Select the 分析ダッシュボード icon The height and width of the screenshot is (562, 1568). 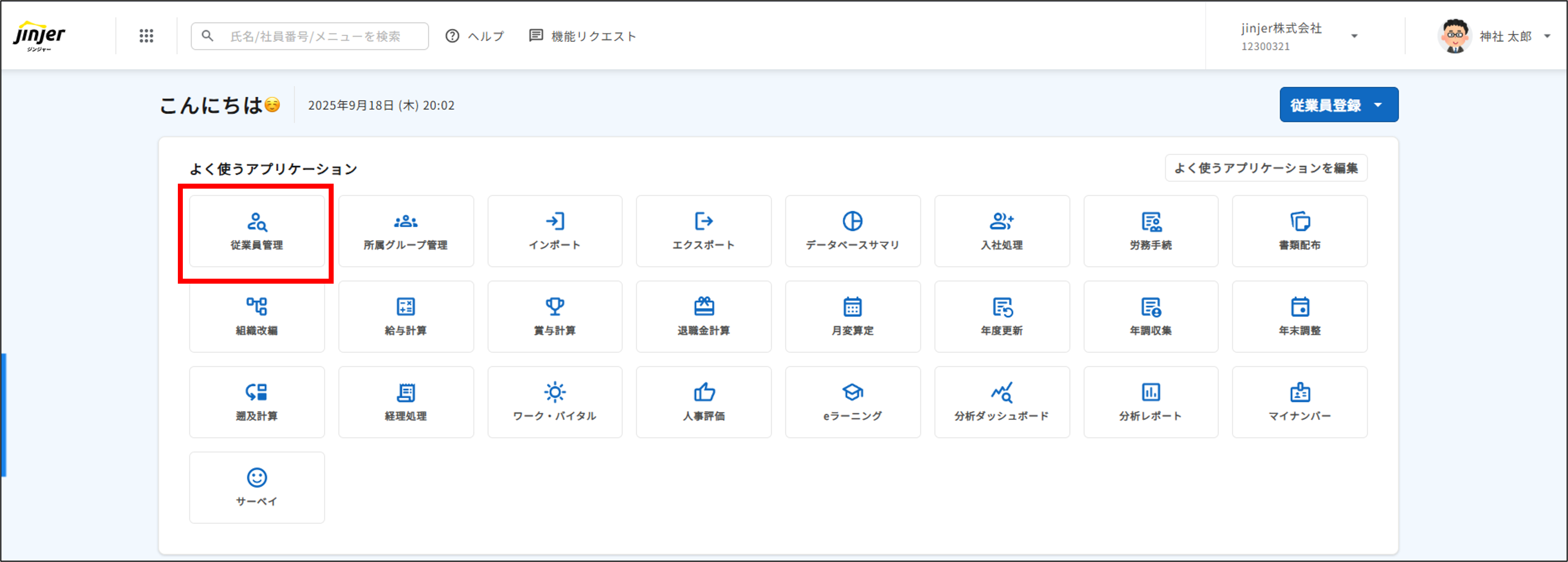[x=1001, y=402]
